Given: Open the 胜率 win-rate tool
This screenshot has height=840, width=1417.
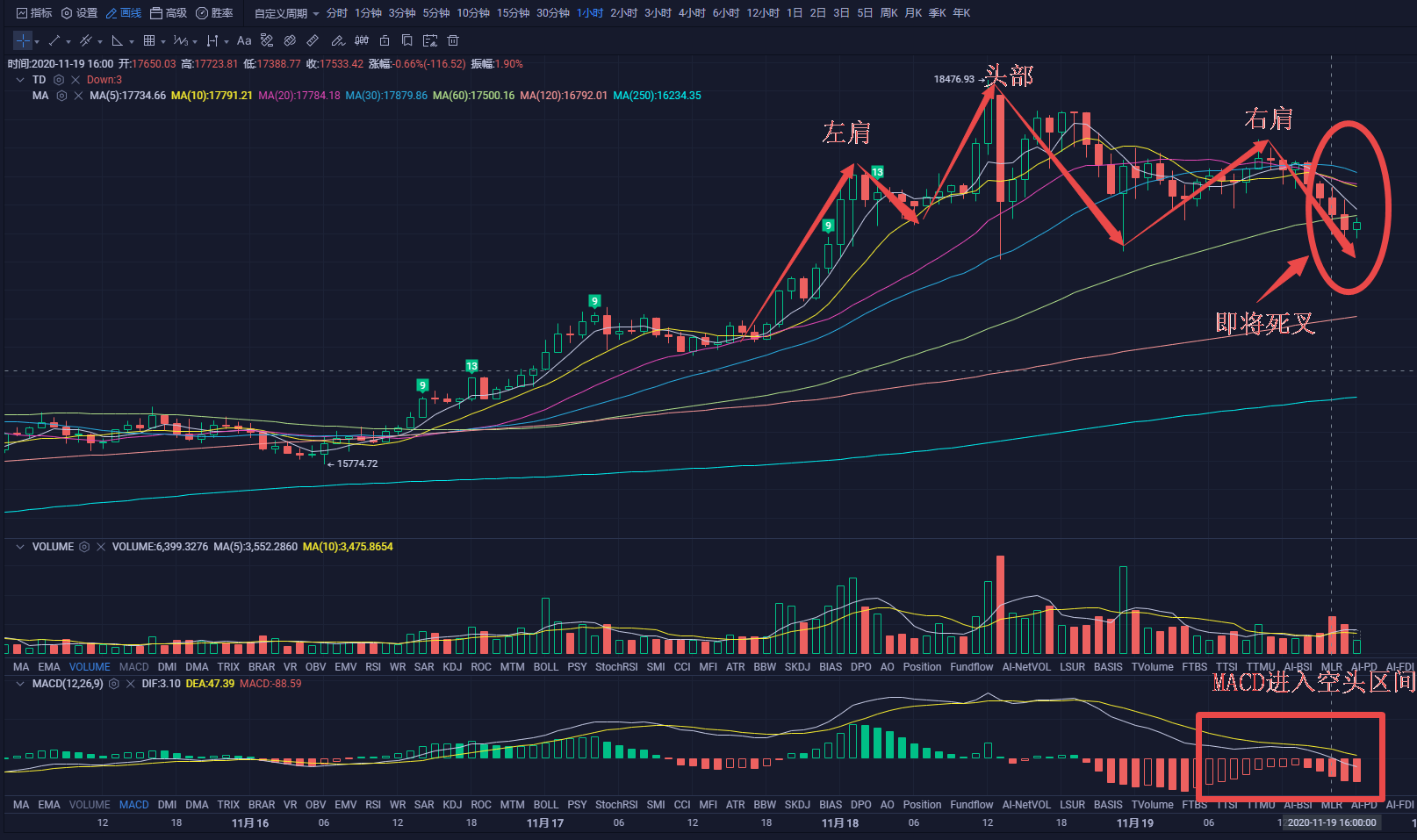Looking at the screenshot, I should (214, 13).
